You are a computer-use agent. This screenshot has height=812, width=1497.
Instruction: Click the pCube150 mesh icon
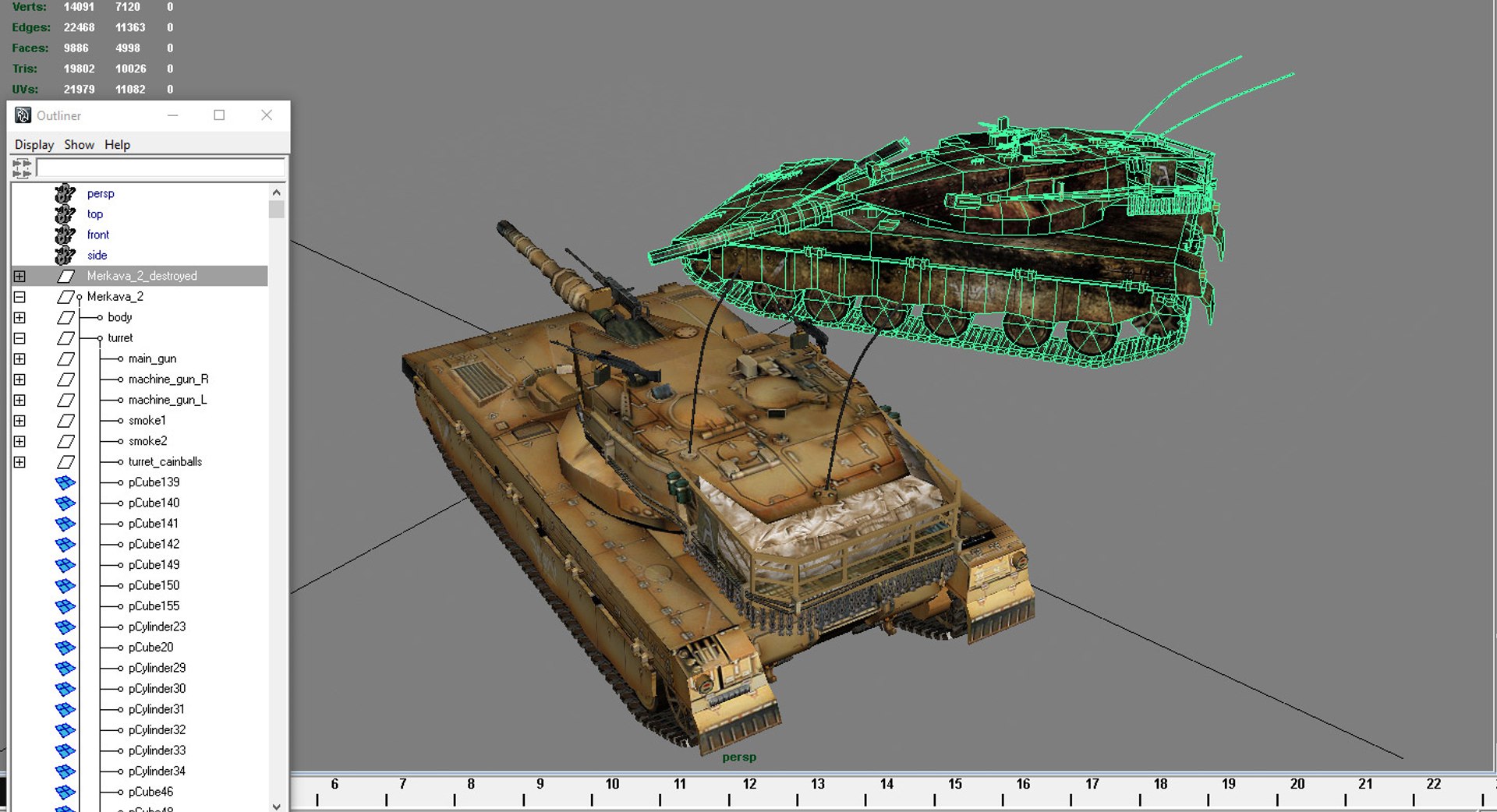(x=65, y=586)
